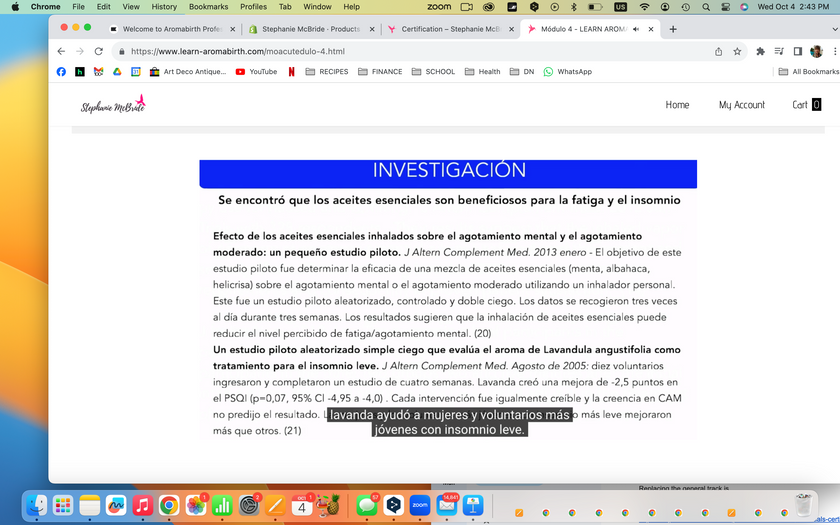Open the Netflix bookmark icon
This screenshot has width=840, height=525.
click(x=291, y=72)
